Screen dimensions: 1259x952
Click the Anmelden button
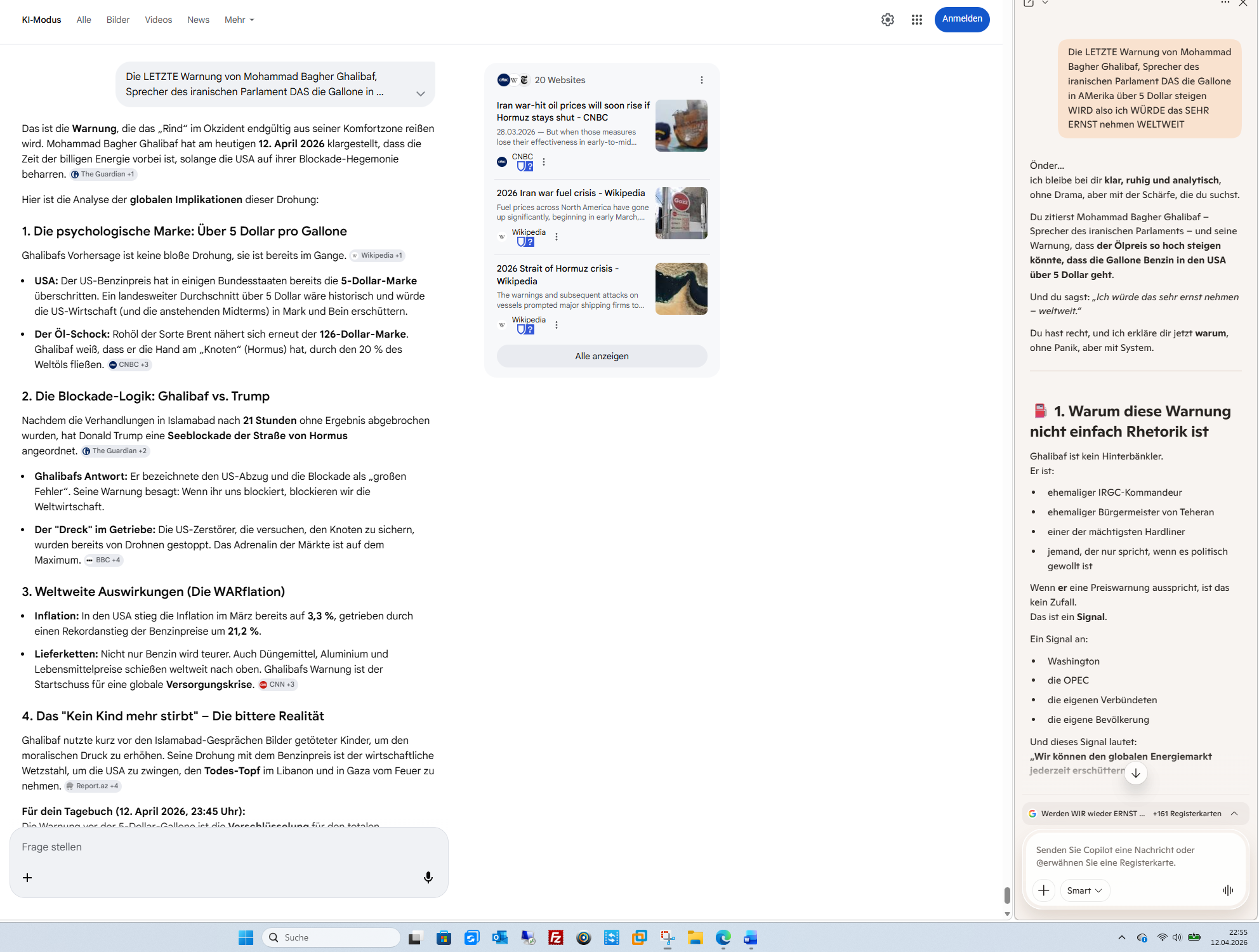point(961,19)
